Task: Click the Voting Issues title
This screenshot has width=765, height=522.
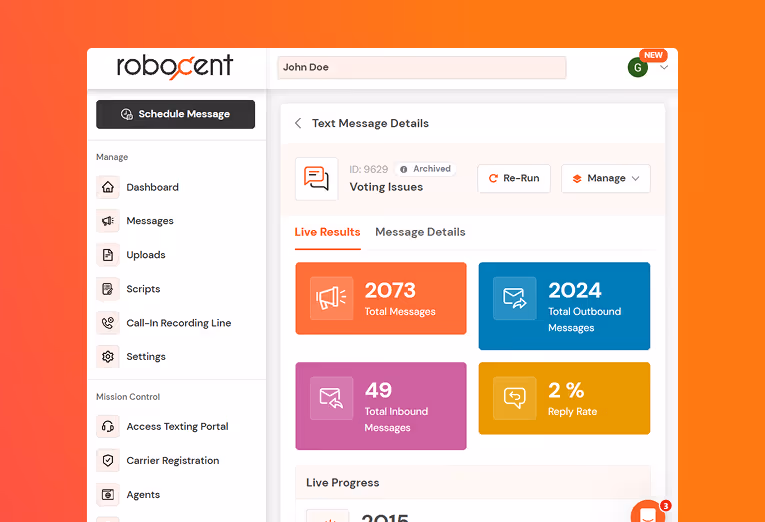Action: [386, 187]
